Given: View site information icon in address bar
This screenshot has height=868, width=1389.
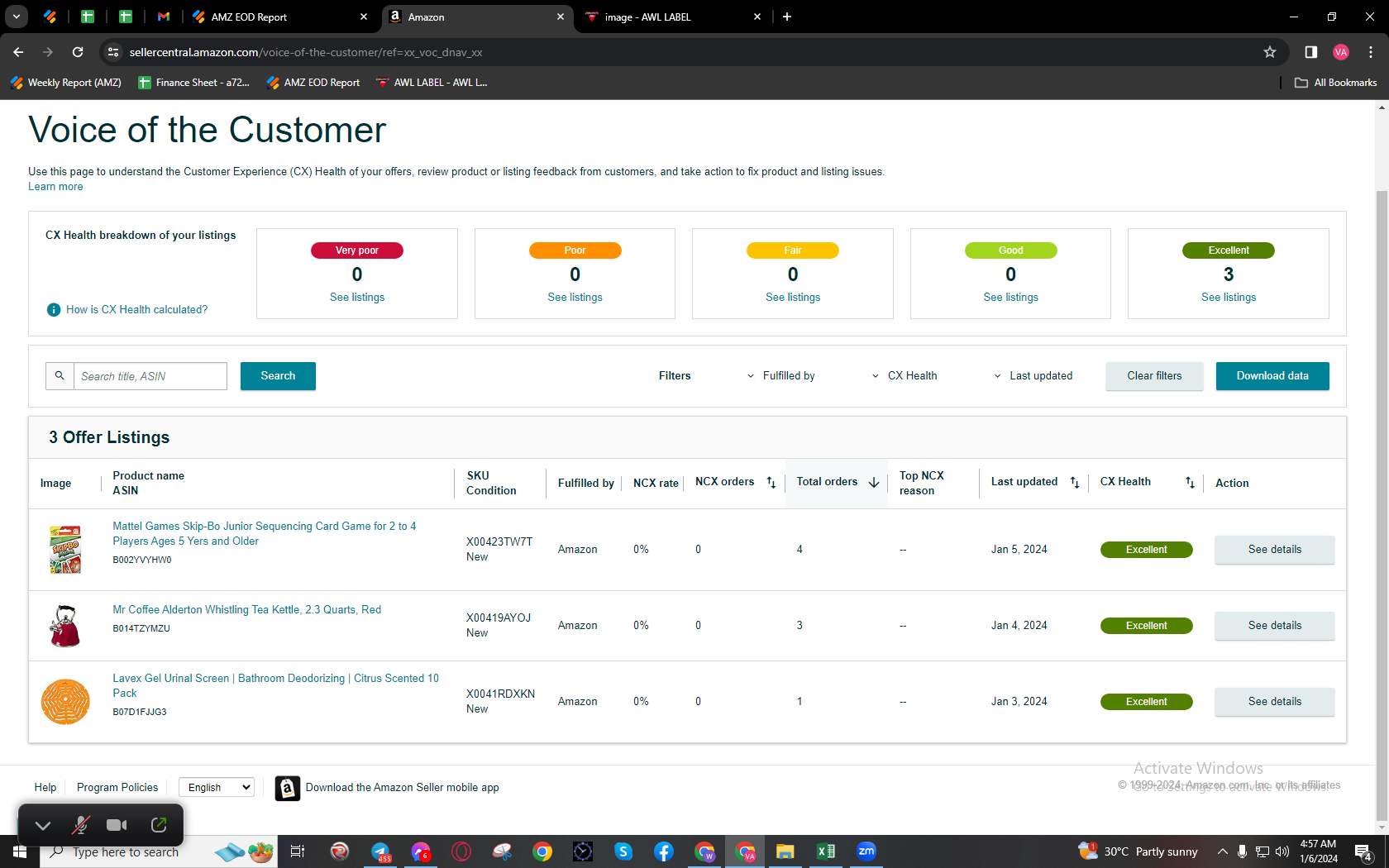Looking at the screenshot, I should pos(113,52).
